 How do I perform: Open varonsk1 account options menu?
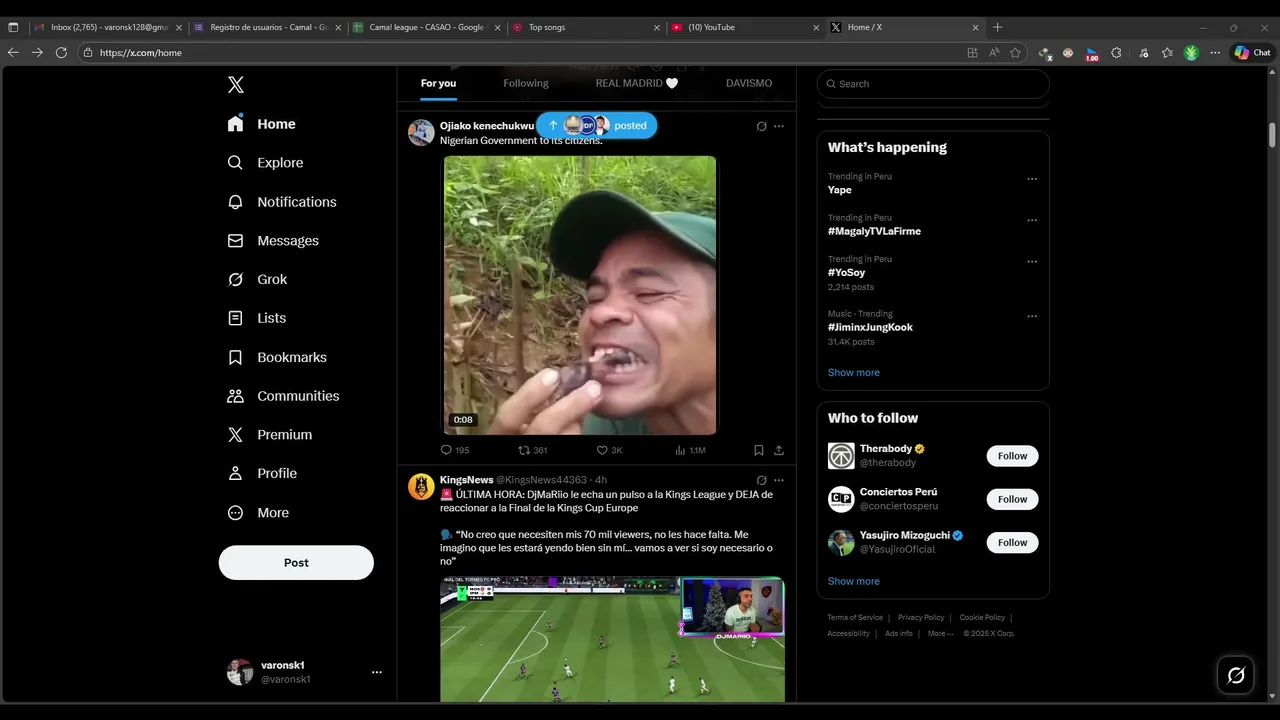point(377,672)
